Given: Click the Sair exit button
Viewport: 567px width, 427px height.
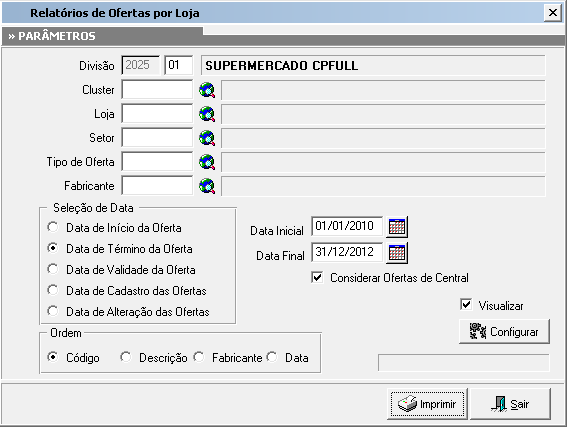Looking at the screenshot, I should pyautogui.click(x=510, y=403).
